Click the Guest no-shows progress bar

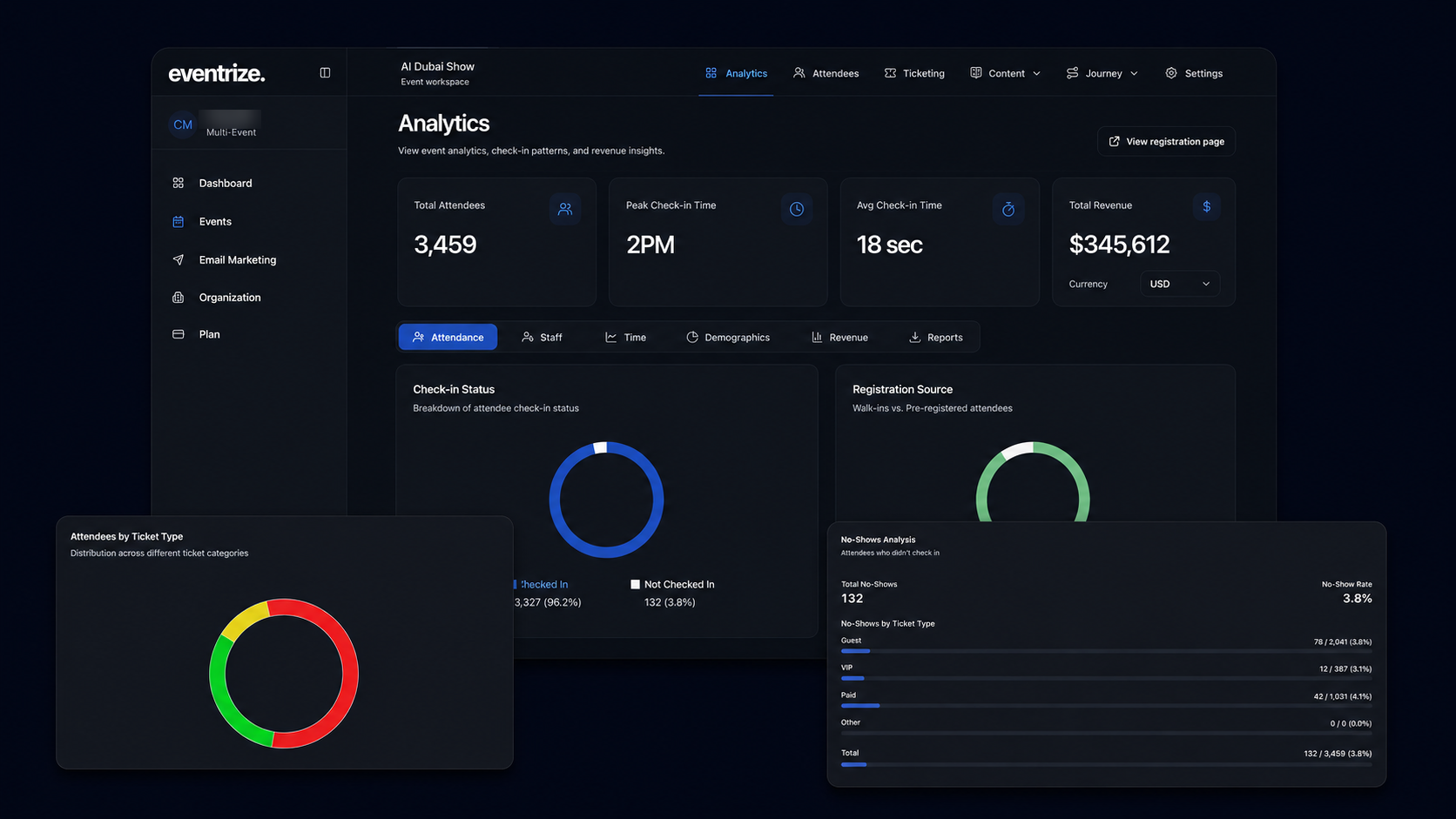pos(1106,651)
